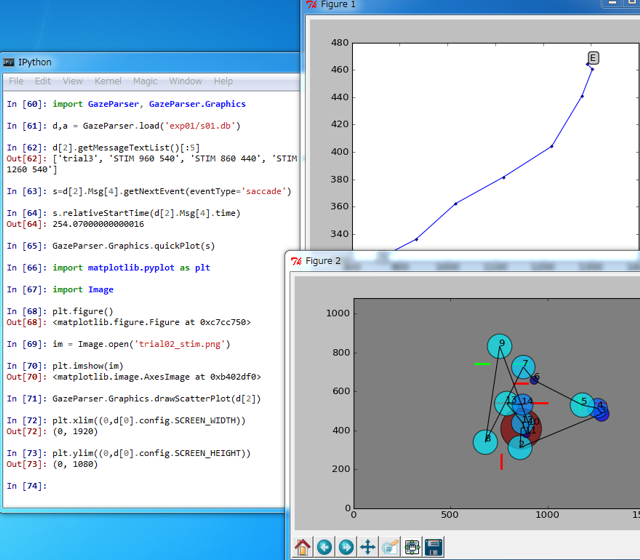Click the import matplotlib.pyplot as plt line
This screenshot has height=560, width=640.
pos(109,268)
